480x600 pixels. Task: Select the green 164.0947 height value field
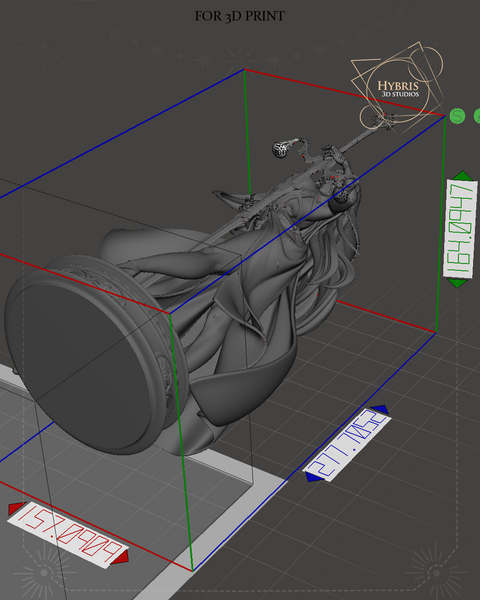[x=460, y=228]
